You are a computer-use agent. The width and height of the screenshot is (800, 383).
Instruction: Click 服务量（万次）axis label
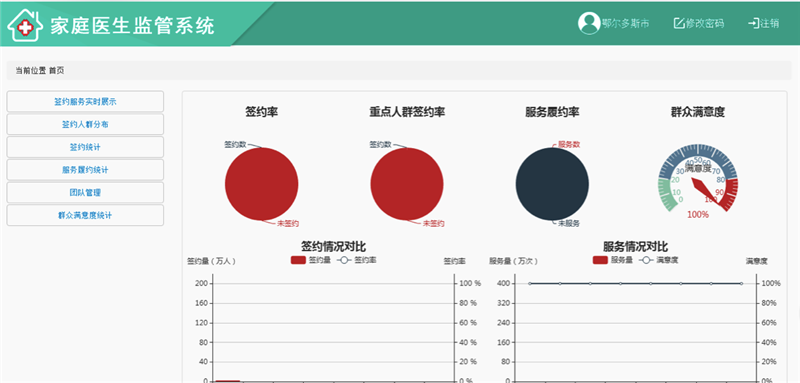pos(513,261)
